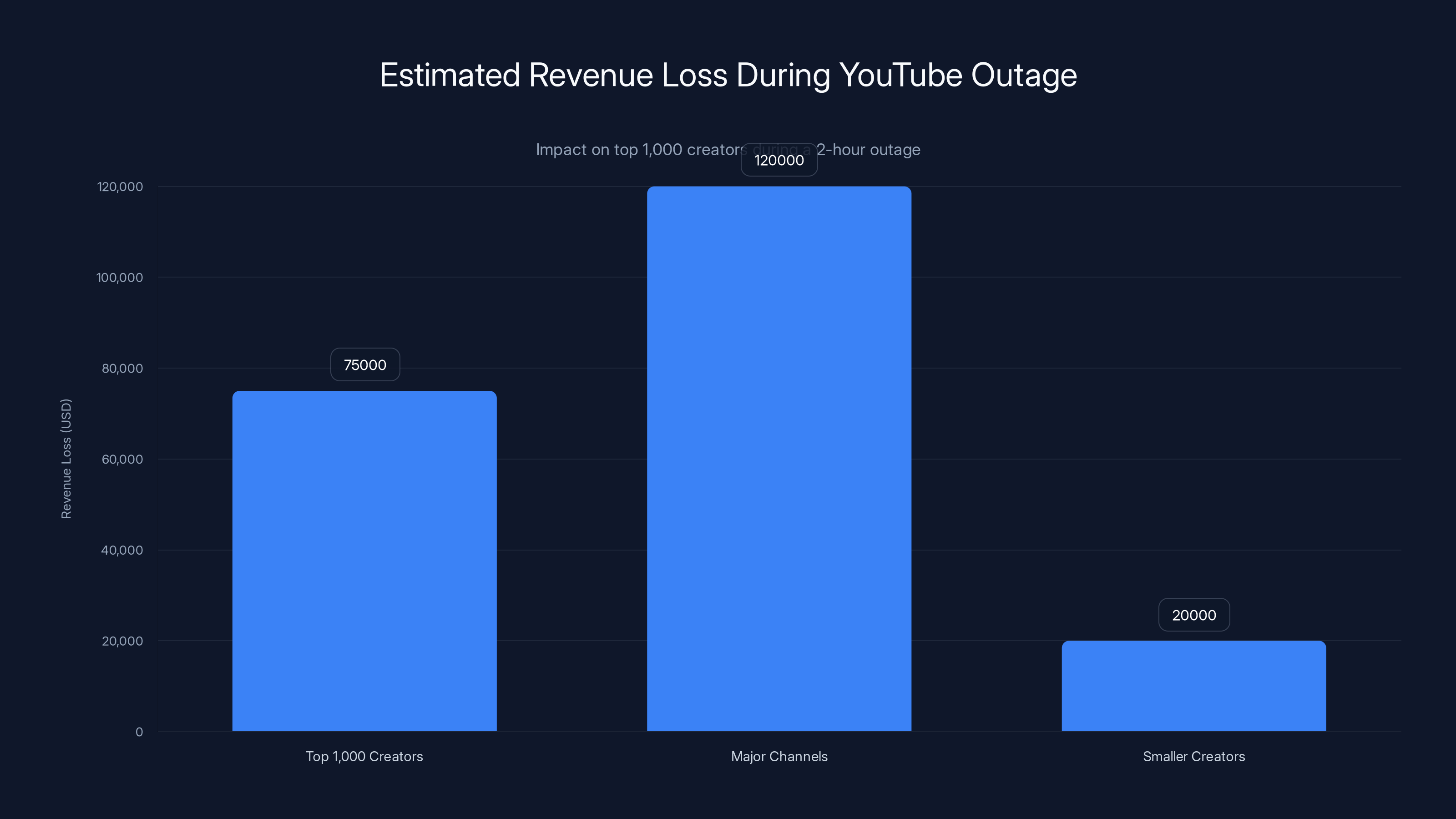Click the top of the tallest bar
Screen dimensions: 1456x819
(x=779, y=192)
